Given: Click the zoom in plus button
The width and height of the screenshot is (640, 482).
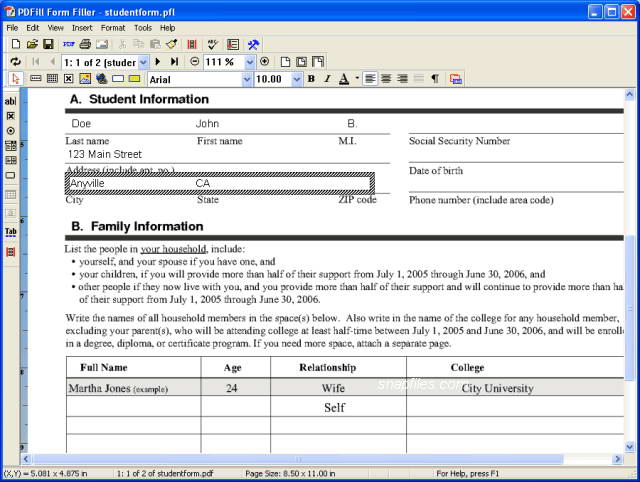Looking at the screenshot, I should tap(264, 62).
